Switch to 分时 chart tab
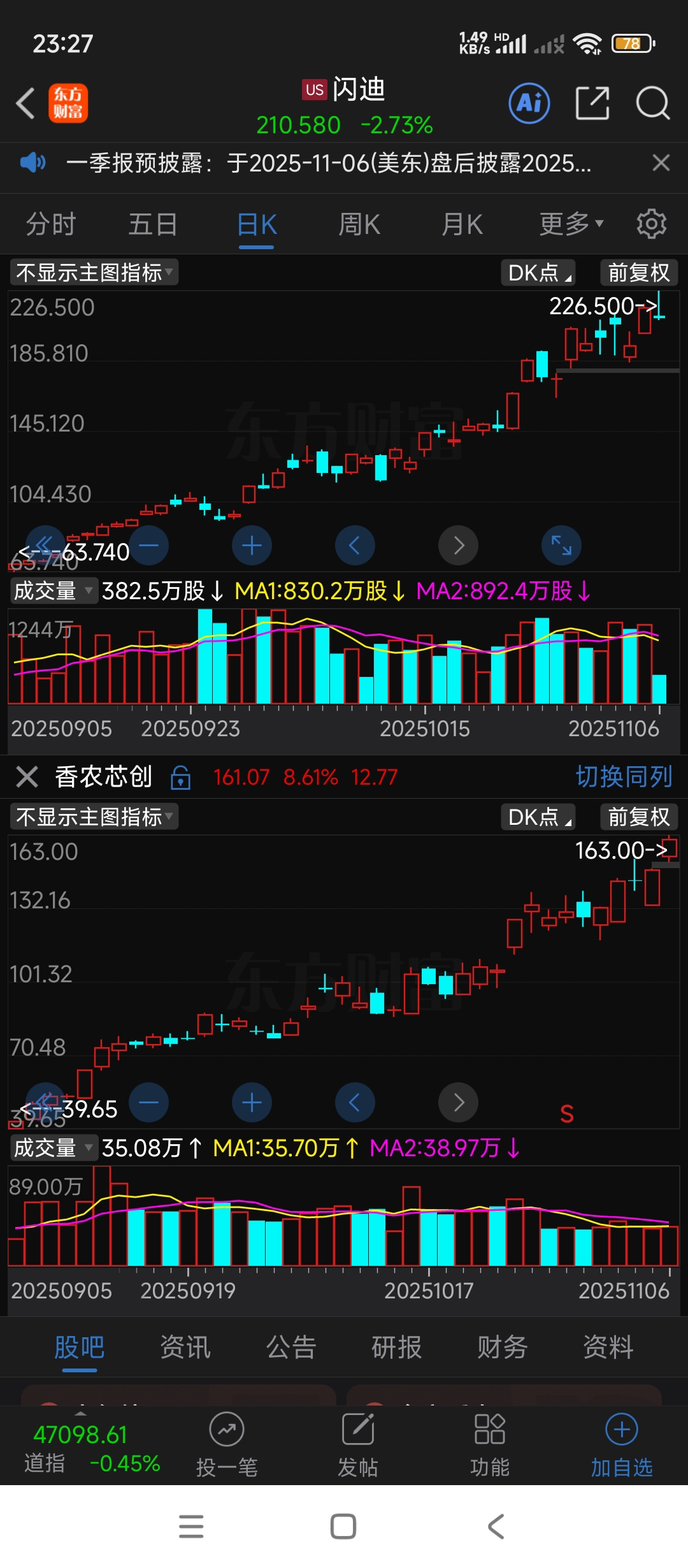This screenshot has width=688, height=1568. pos(51,224)
